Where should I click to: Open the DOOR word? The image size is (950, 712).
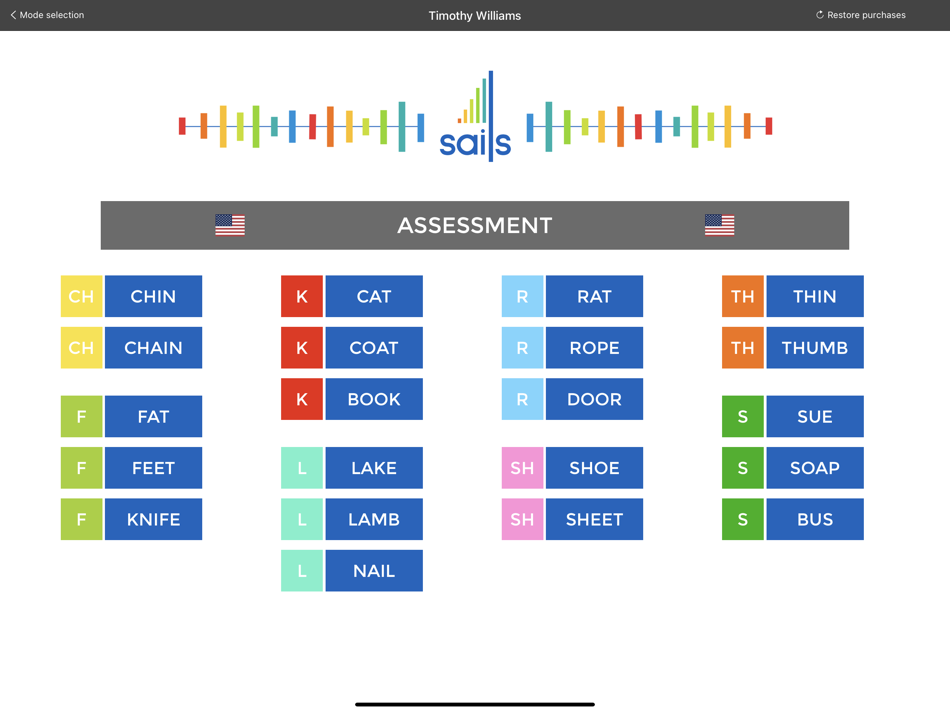[x=594, y=399]
